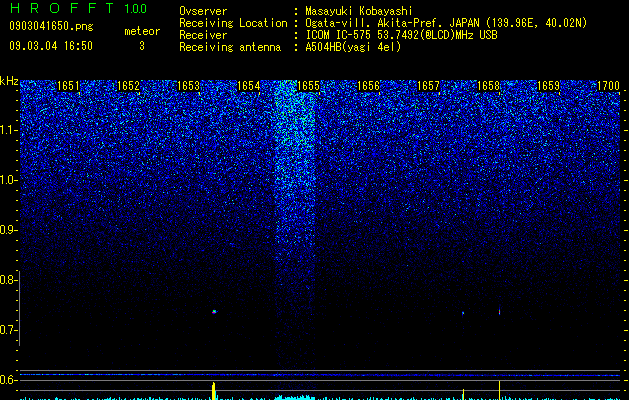Click the 0.7 kHz axis label
The width and height of the screenshot is (629, 400).
point(8,330)
